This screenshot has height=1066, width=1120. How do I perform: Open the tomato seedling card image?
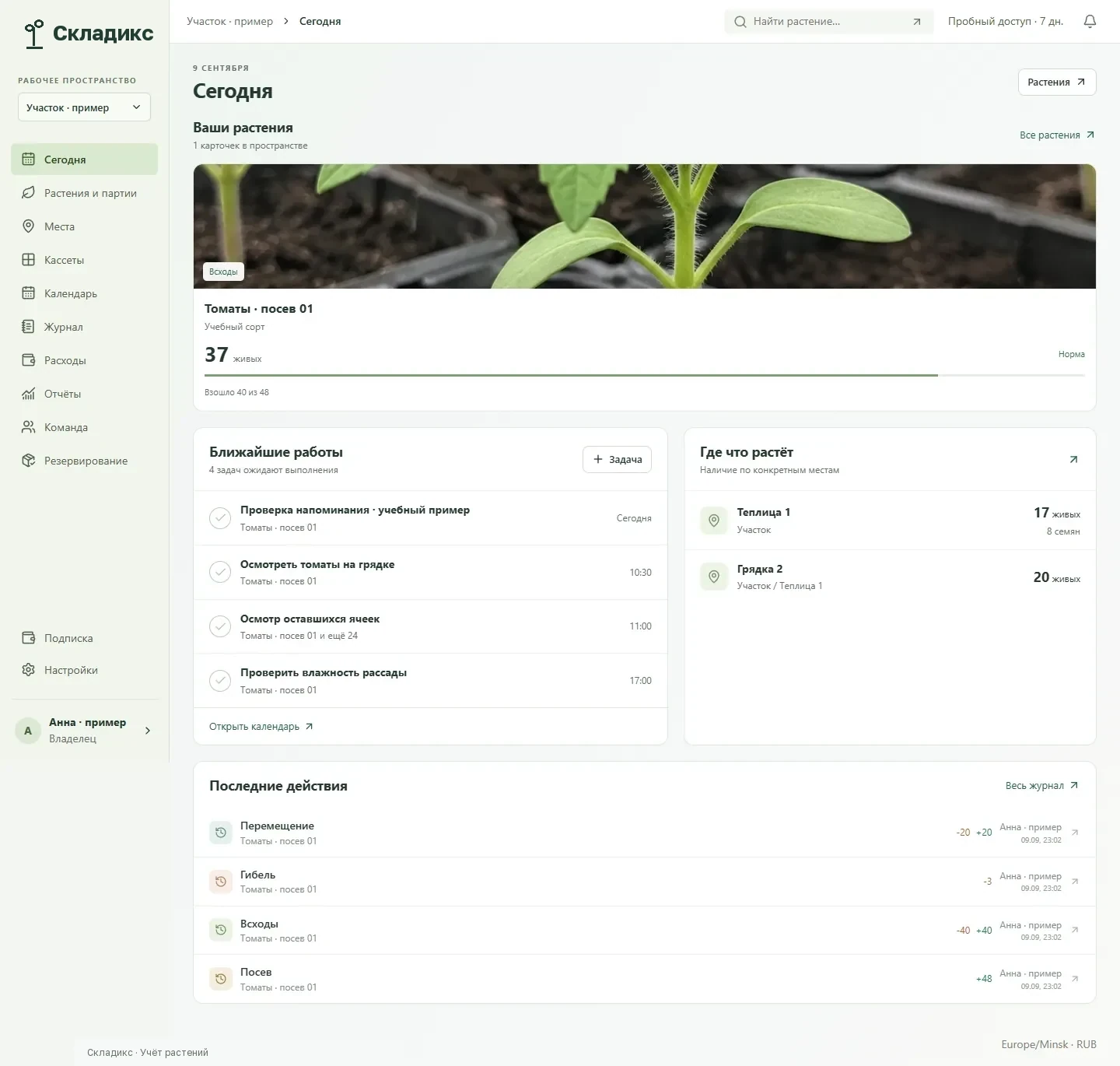pyautogui.click(x=645, y=226)
